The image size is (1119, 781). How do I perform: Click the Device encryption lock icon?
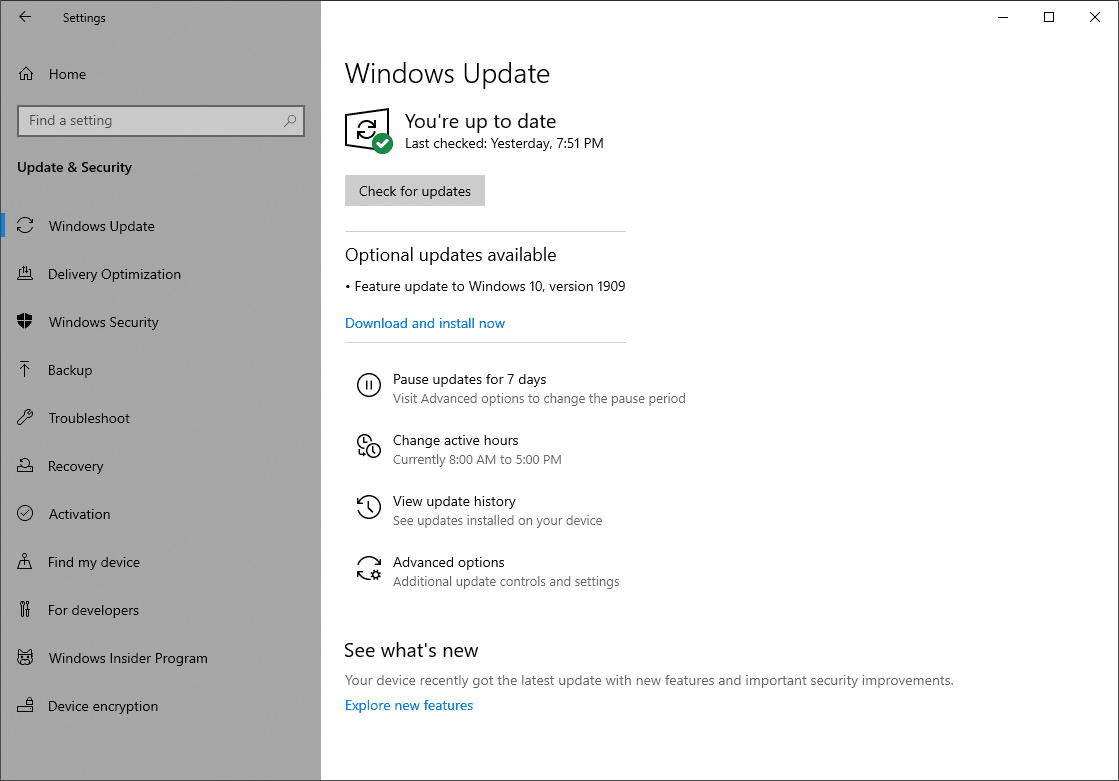tap(25, 705)
